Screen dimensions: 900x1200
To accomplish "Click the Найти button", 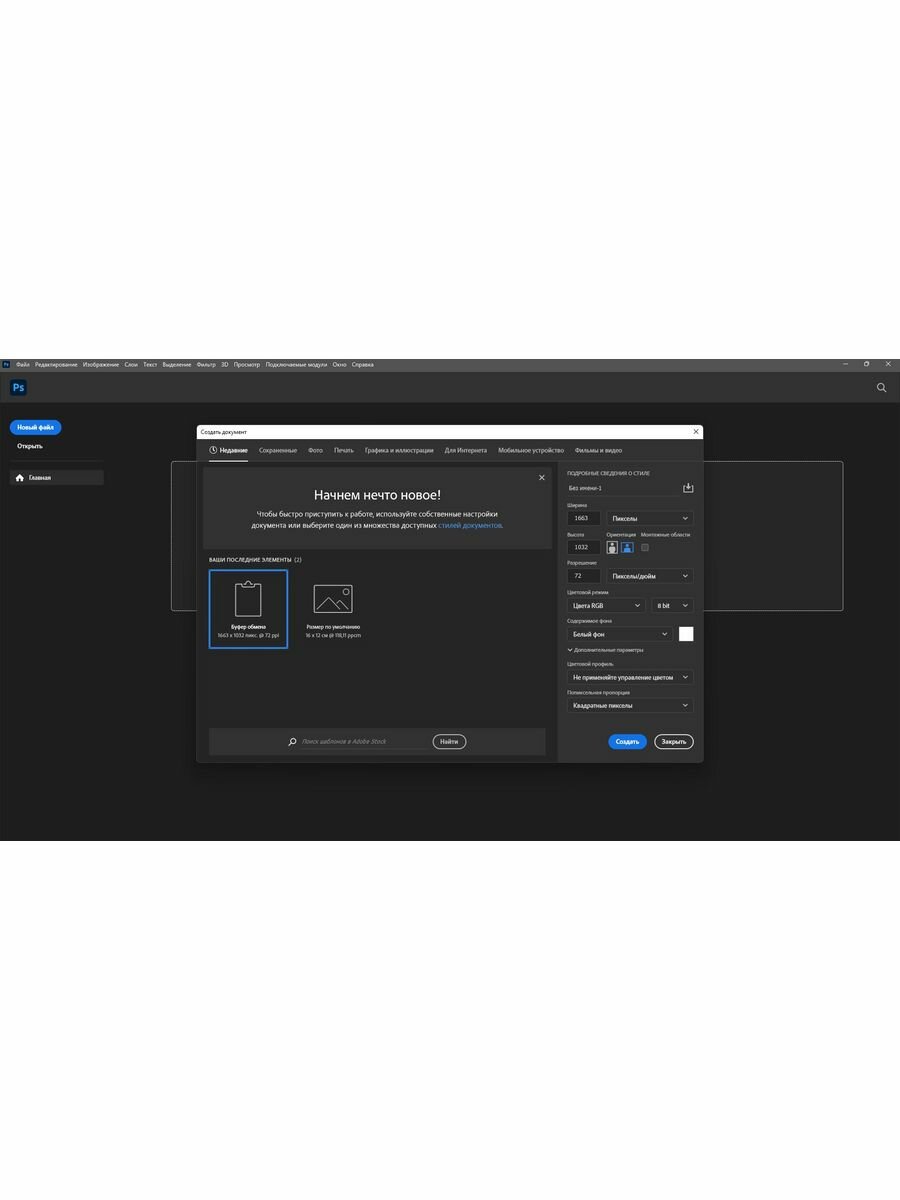I will 449,742.
